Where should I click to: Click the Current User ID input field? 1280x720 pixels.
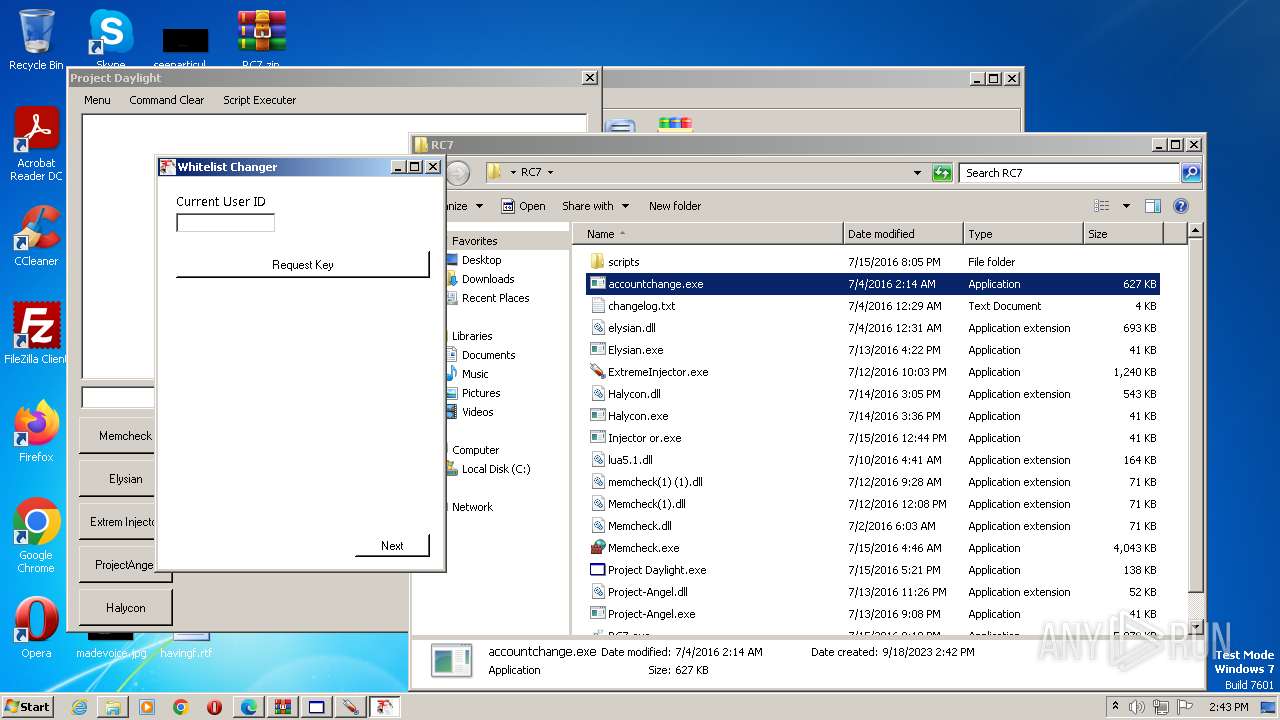coord(225,223)
